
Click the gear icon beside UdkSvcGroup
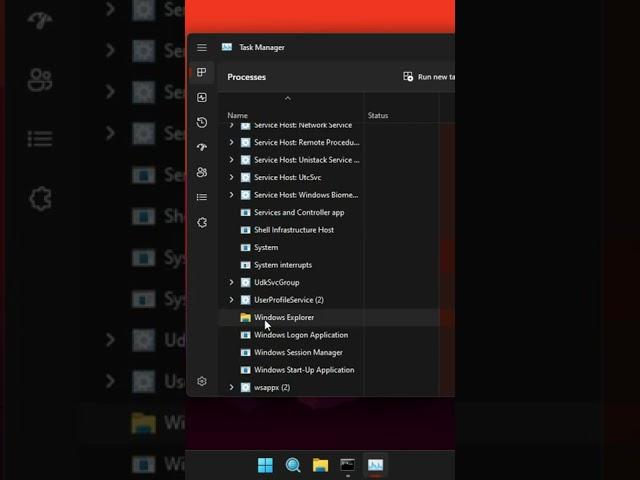(245, 282)
